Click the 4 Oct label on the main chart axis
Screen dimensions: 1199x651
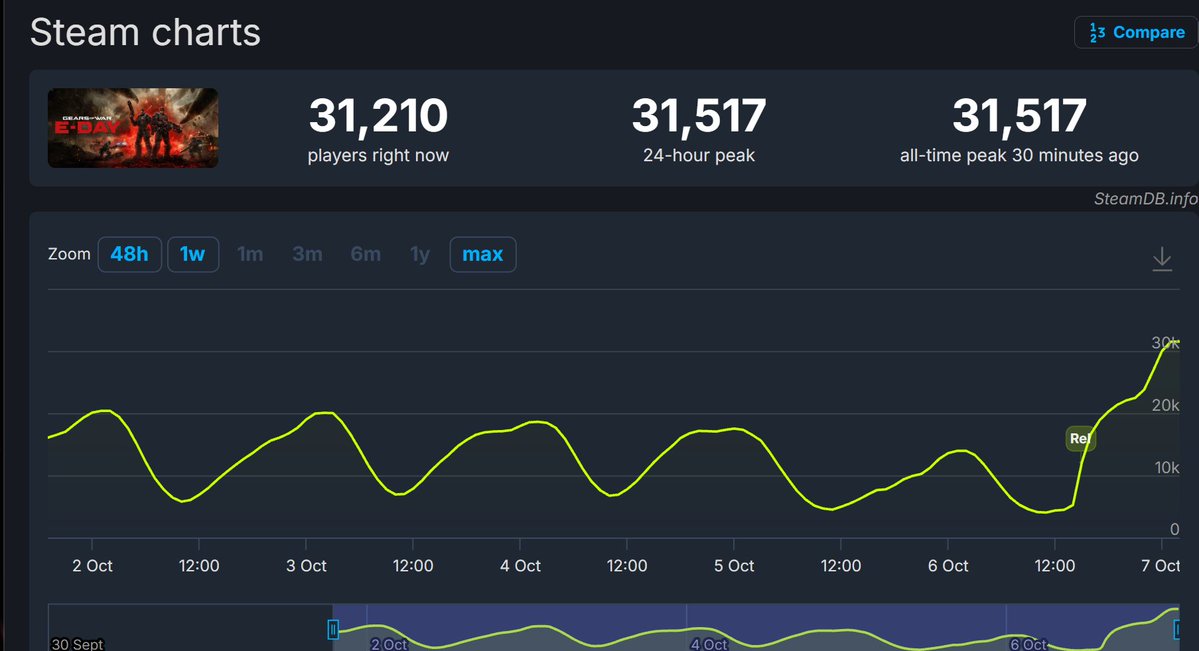pyautogui.click(x=520, y=566)
